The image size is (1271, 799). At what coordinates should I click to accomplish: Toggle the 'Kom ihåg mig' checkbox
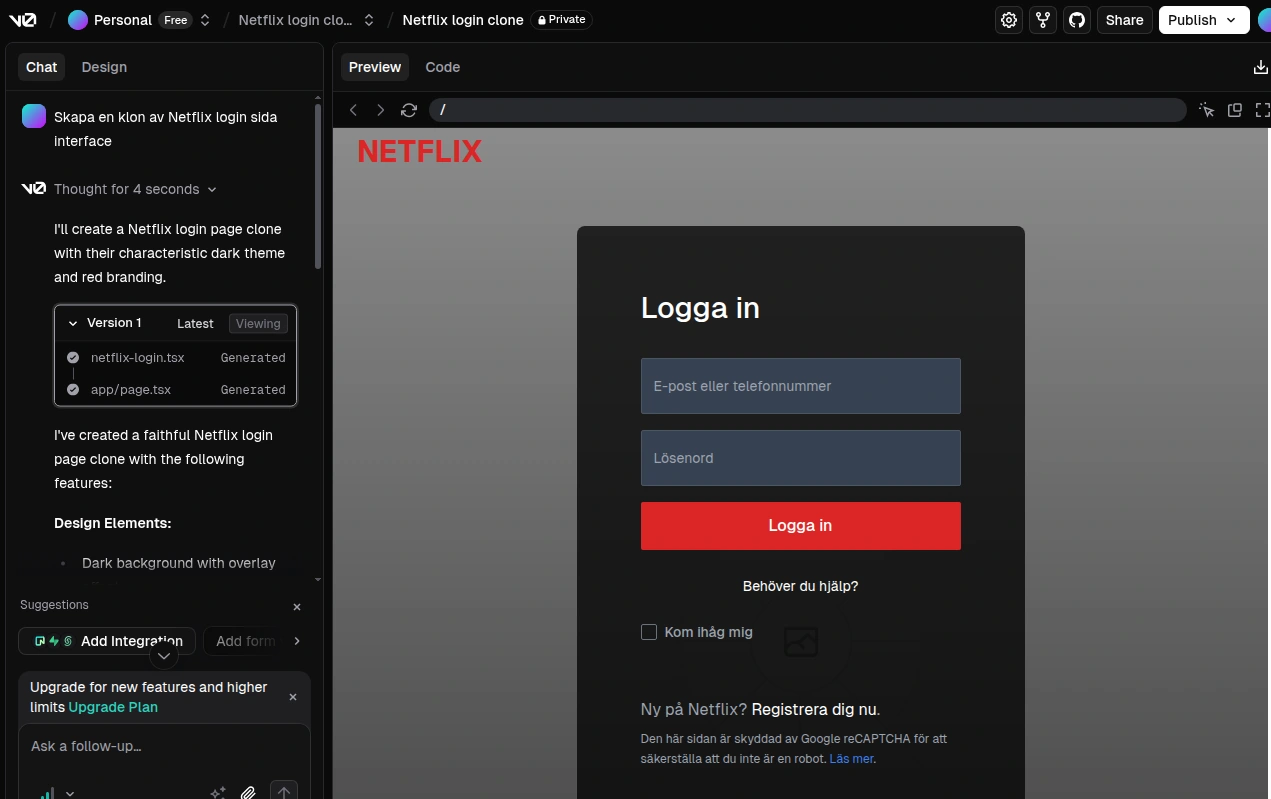point(649,632)
